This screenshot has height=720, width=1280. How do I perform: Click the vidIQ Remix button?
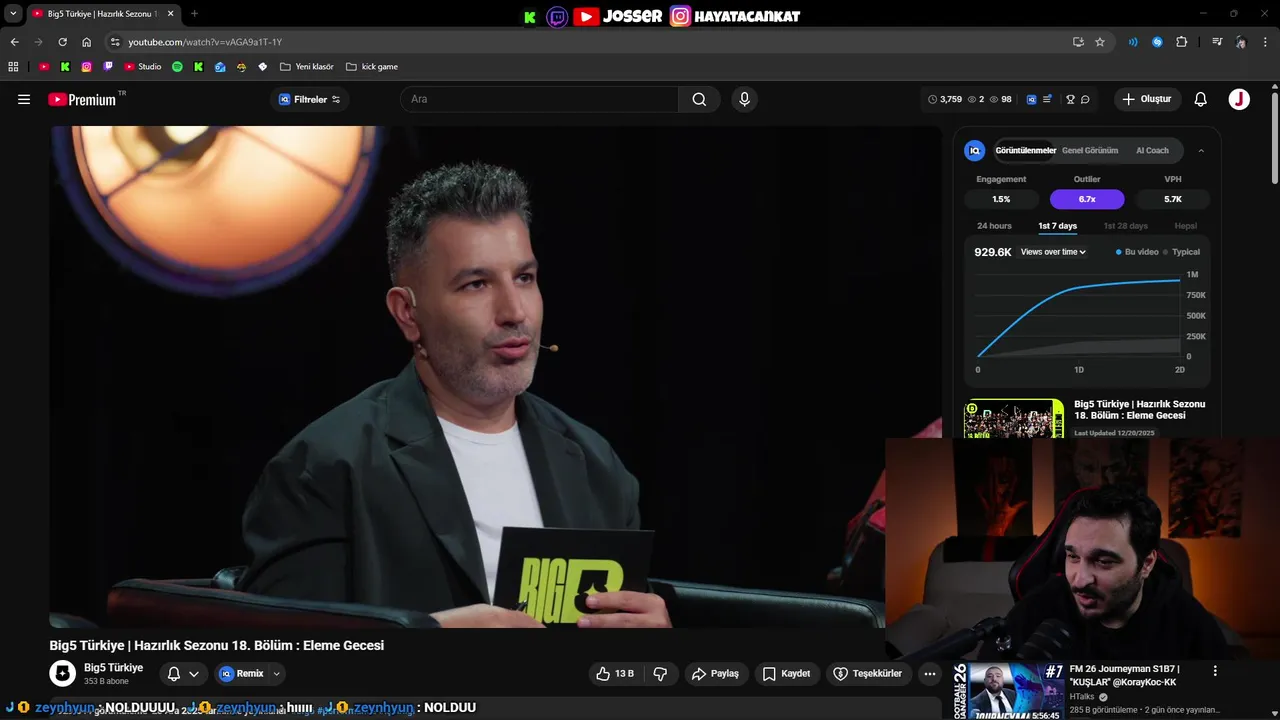coord(242,674)
